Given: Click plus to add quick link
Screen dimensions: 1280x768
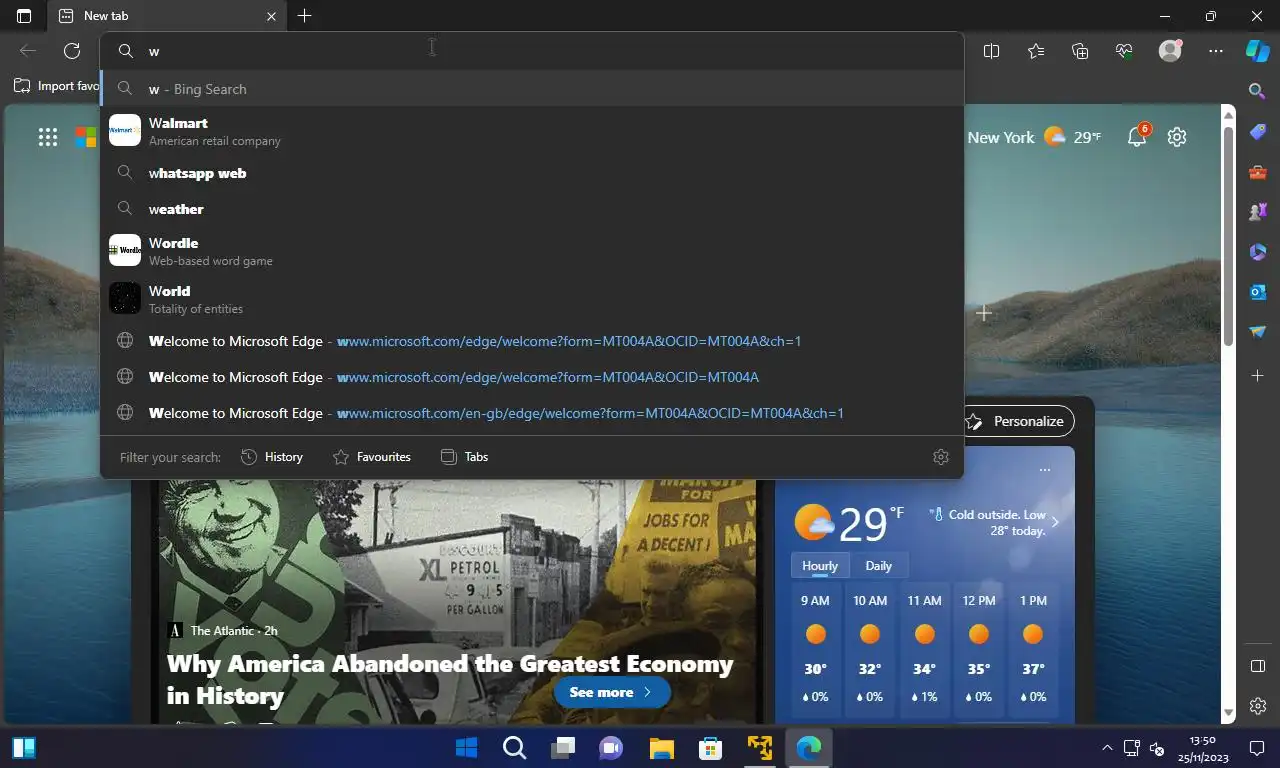Looking at the screenshot, I should tap(984, 313).
